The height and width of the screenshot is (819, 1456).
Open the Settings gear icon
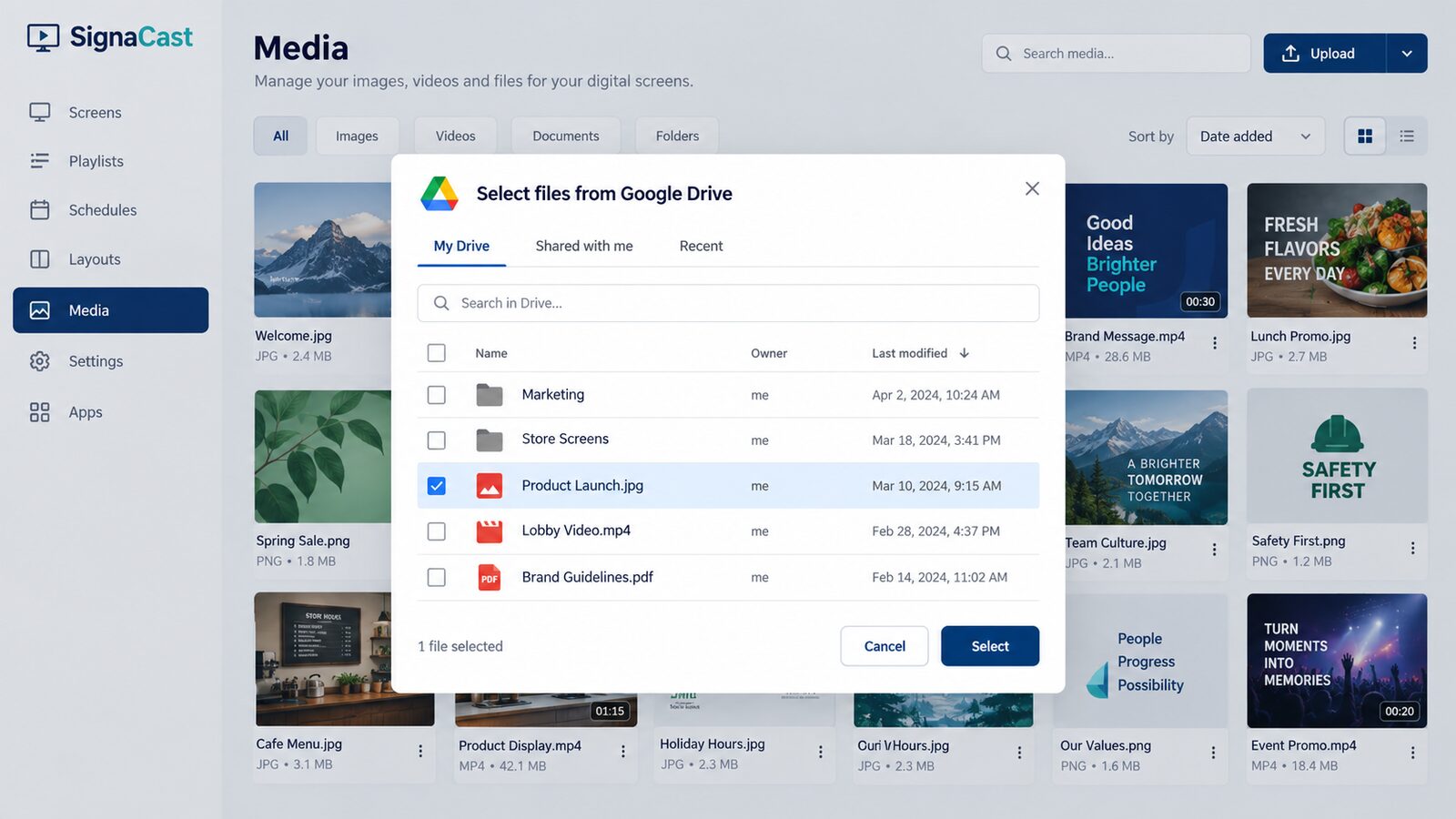pyautogui.click(x=40, y=361)
